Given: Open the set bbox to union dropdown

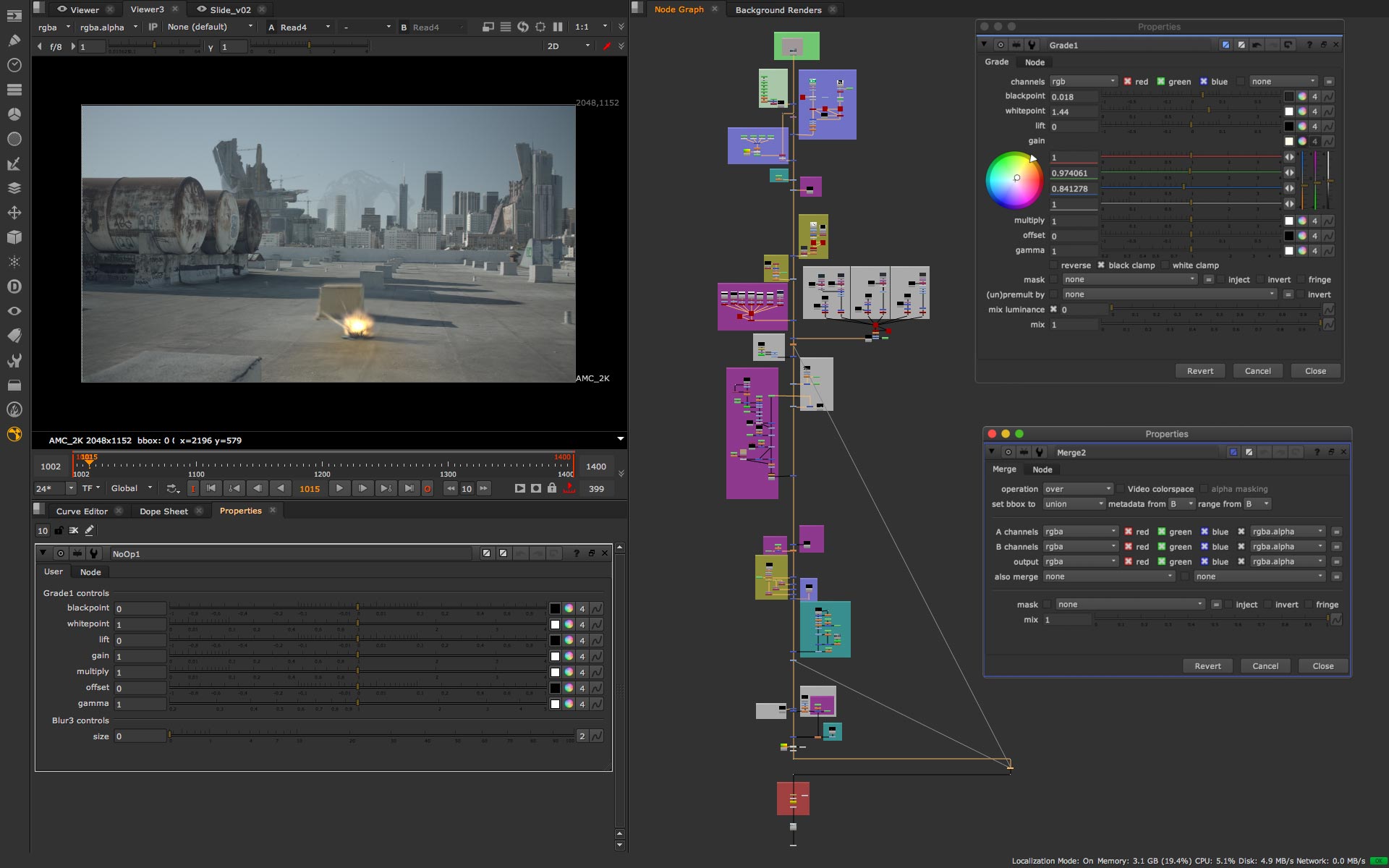Looking at the screenshot, I should click(1074, 503).
